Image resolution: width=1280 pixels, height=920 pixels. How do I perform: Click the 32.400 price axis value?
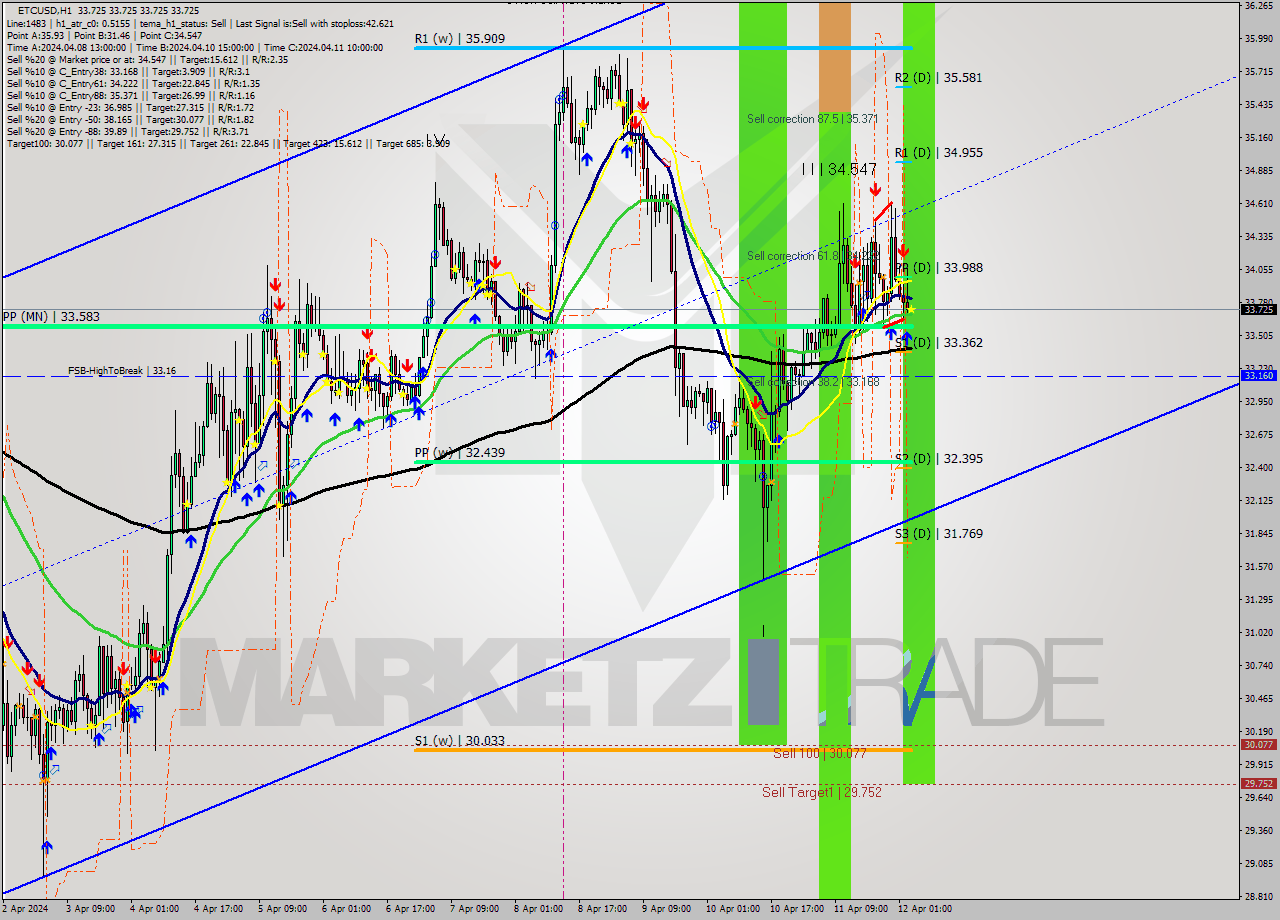click(x=1258, y=467)
